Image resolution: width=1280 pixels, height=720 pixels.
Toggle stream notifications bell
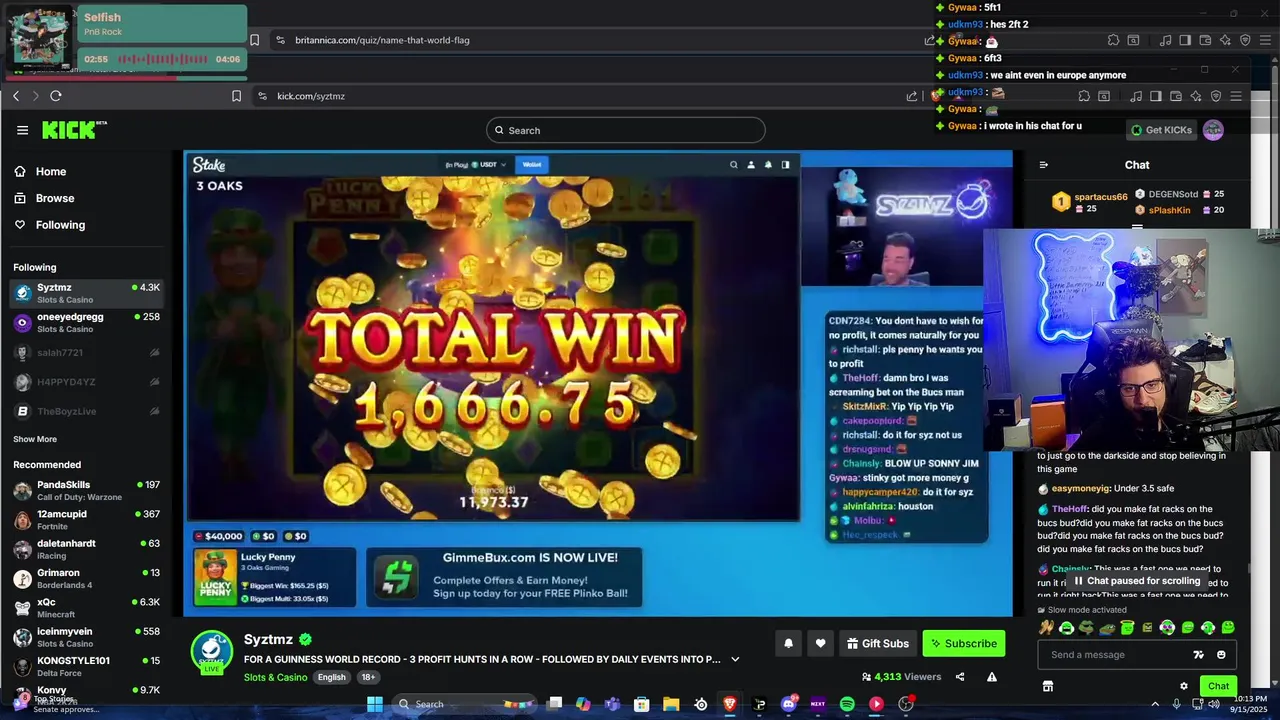coord(788,644)
